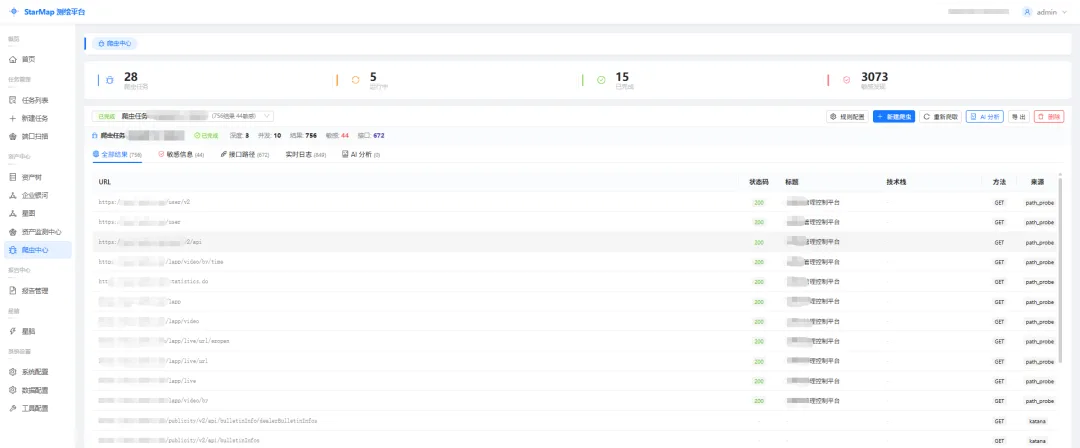The width and height of the screenshot is (1080, 448).
Task: Expand the admin account menu arrow
Action: (x=1064, y=12)
